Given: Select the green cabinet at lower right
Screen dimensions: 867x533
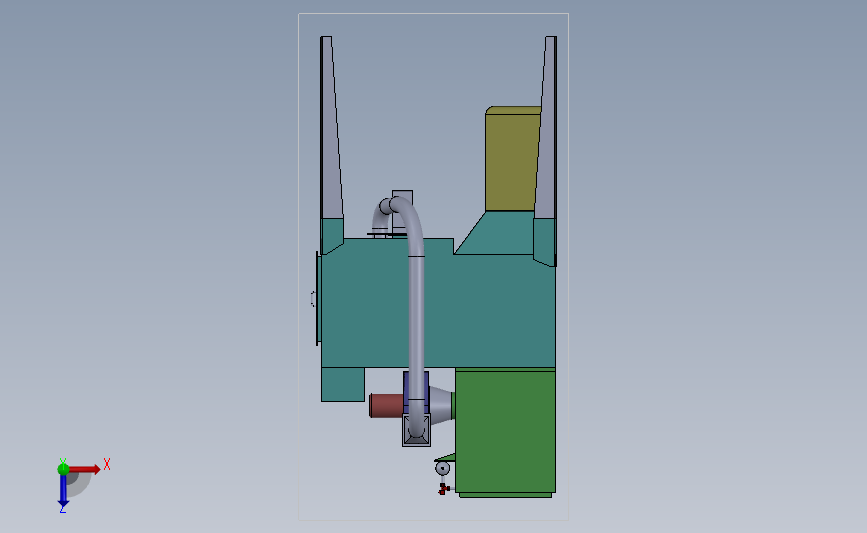Looking at the screenshot, I should coord(505,432).
